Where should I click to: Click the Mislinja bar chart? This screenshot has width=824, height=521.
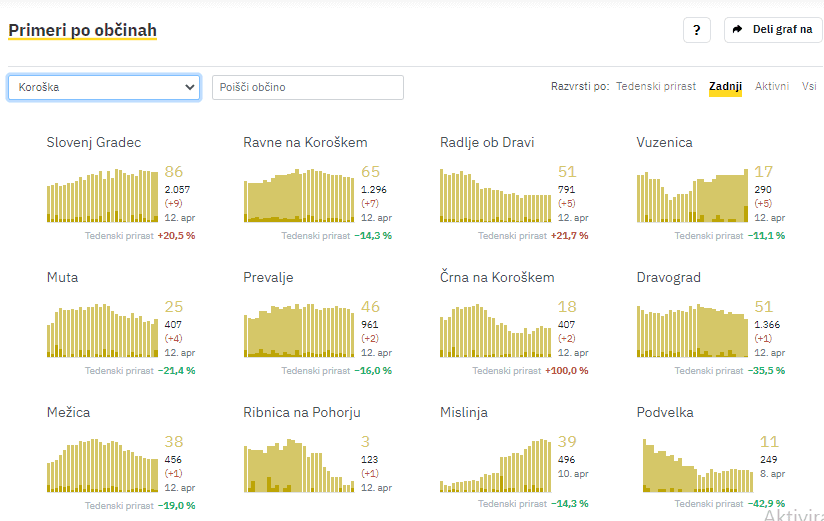click(x=495, y=466)
